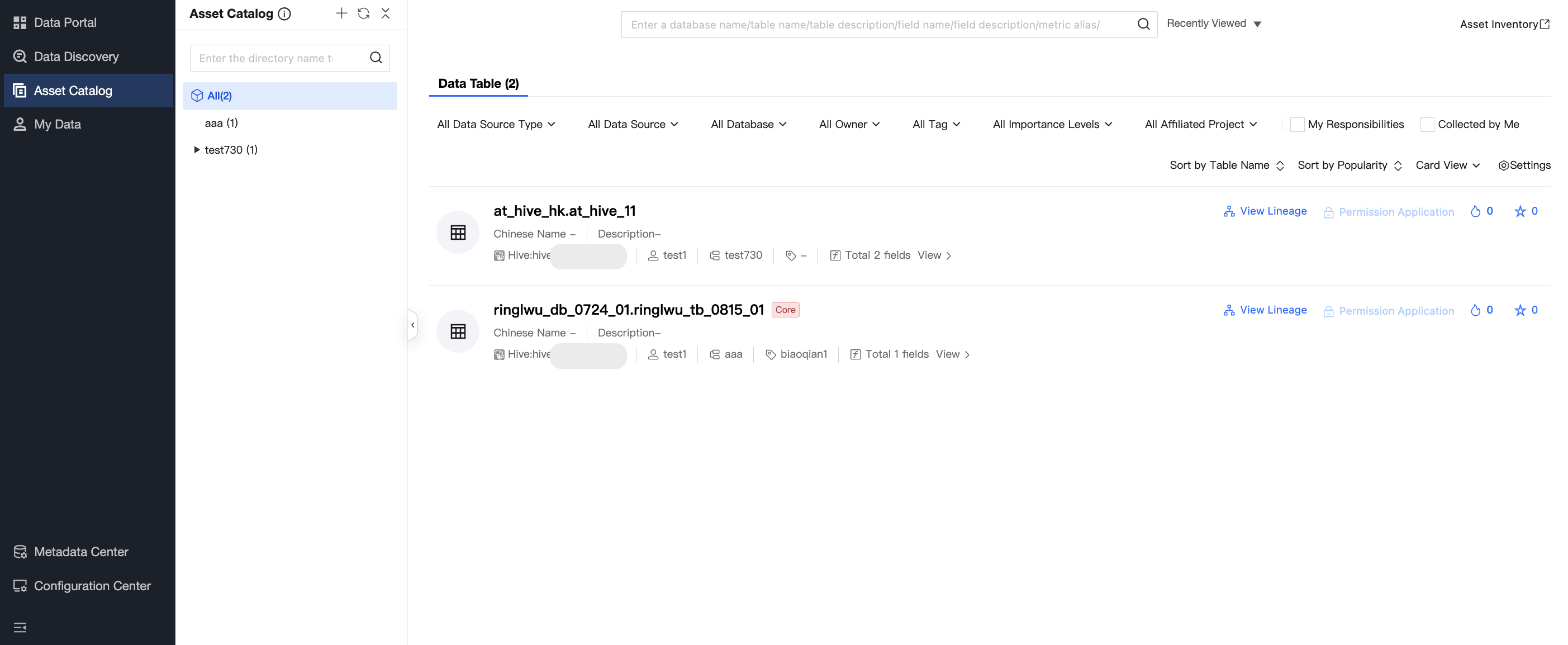Collapse the sidebar with bottom menu icon
The image size is (1568, 645).
(x=20, y=627)
